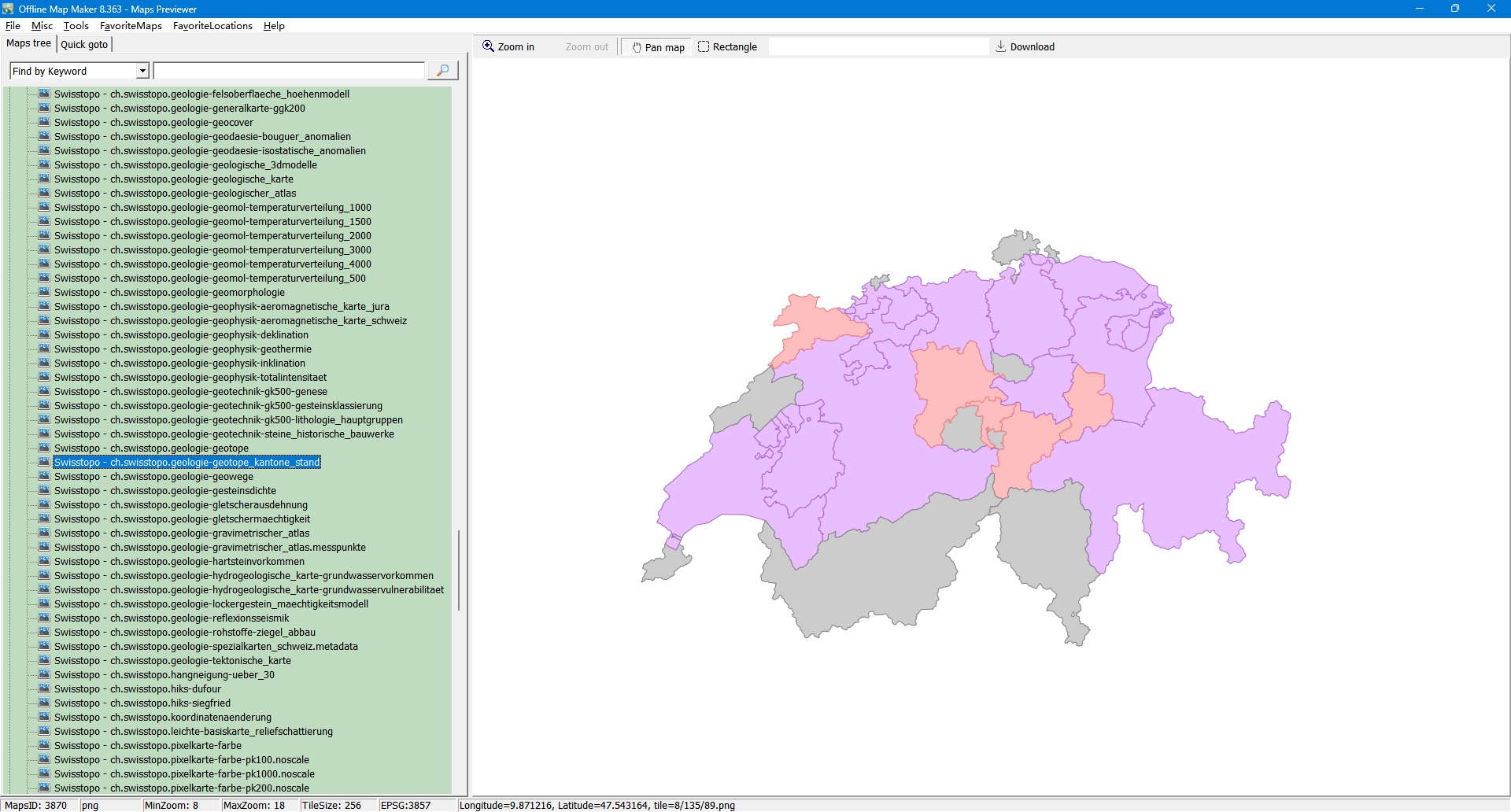
Task: Click the keyword search text field
Action: [289, 72]
